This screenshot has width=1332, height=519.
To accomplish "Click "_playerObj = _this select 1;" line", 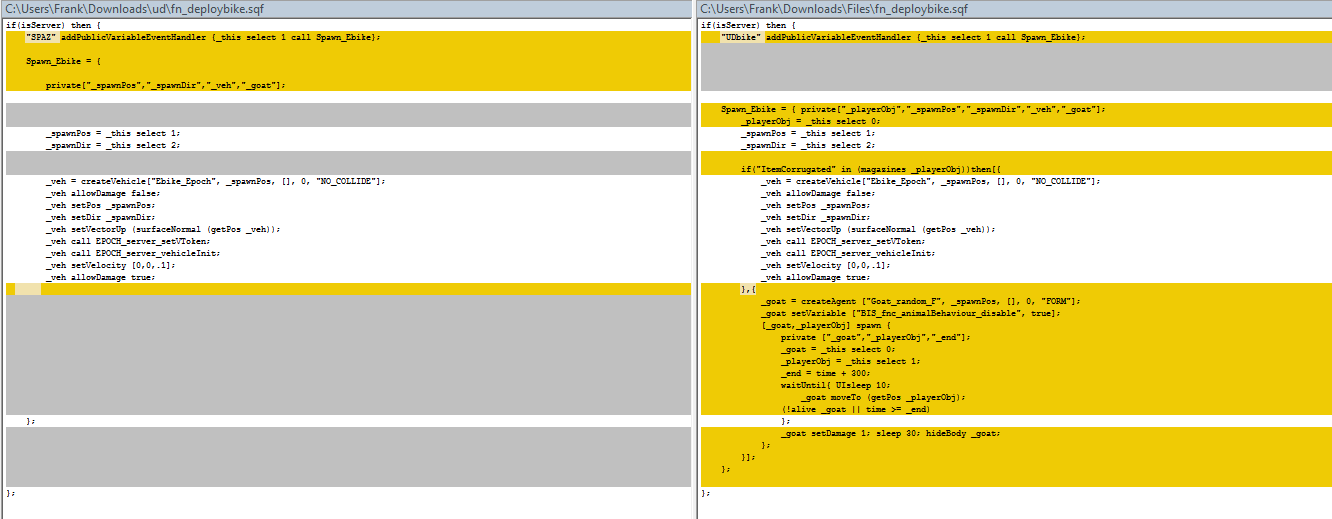I will click(x=848, y=361).
